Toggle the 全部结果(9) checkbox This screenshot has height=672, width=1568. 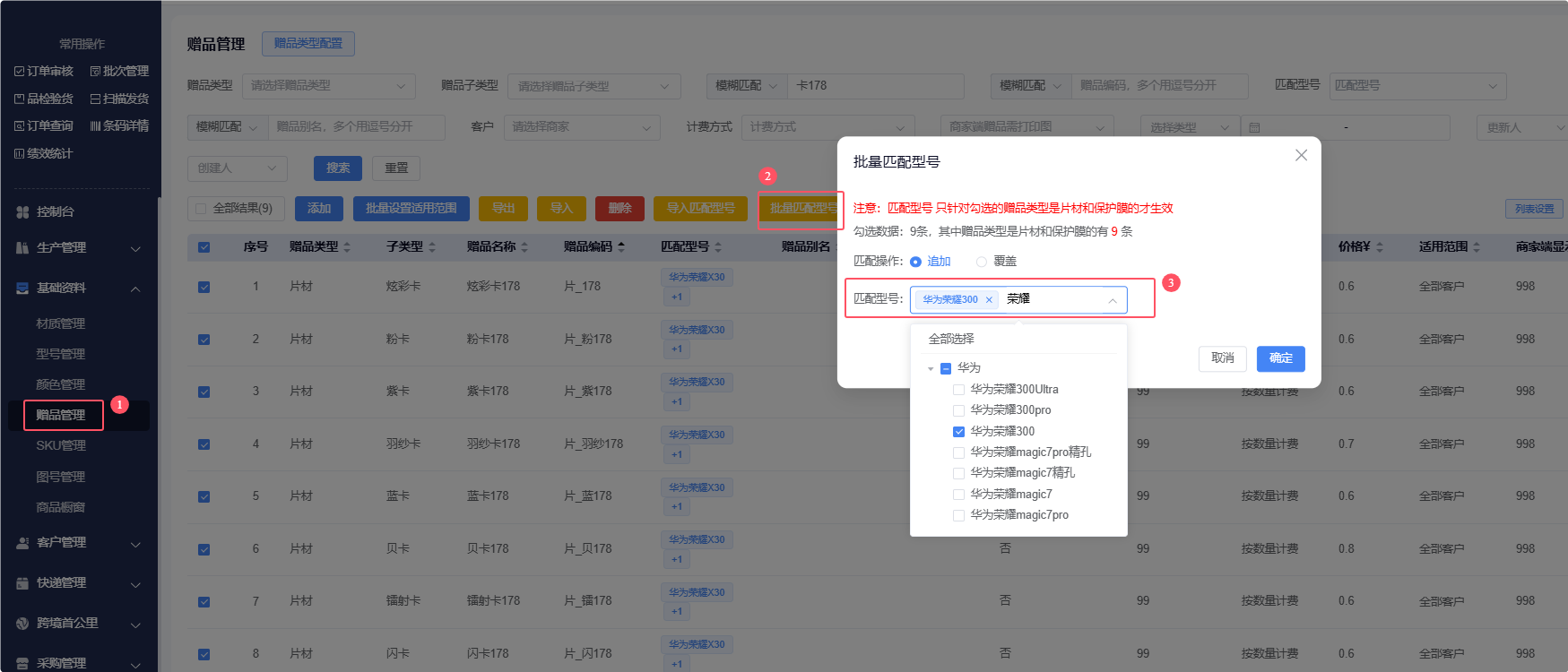click(x=201, y=209)
